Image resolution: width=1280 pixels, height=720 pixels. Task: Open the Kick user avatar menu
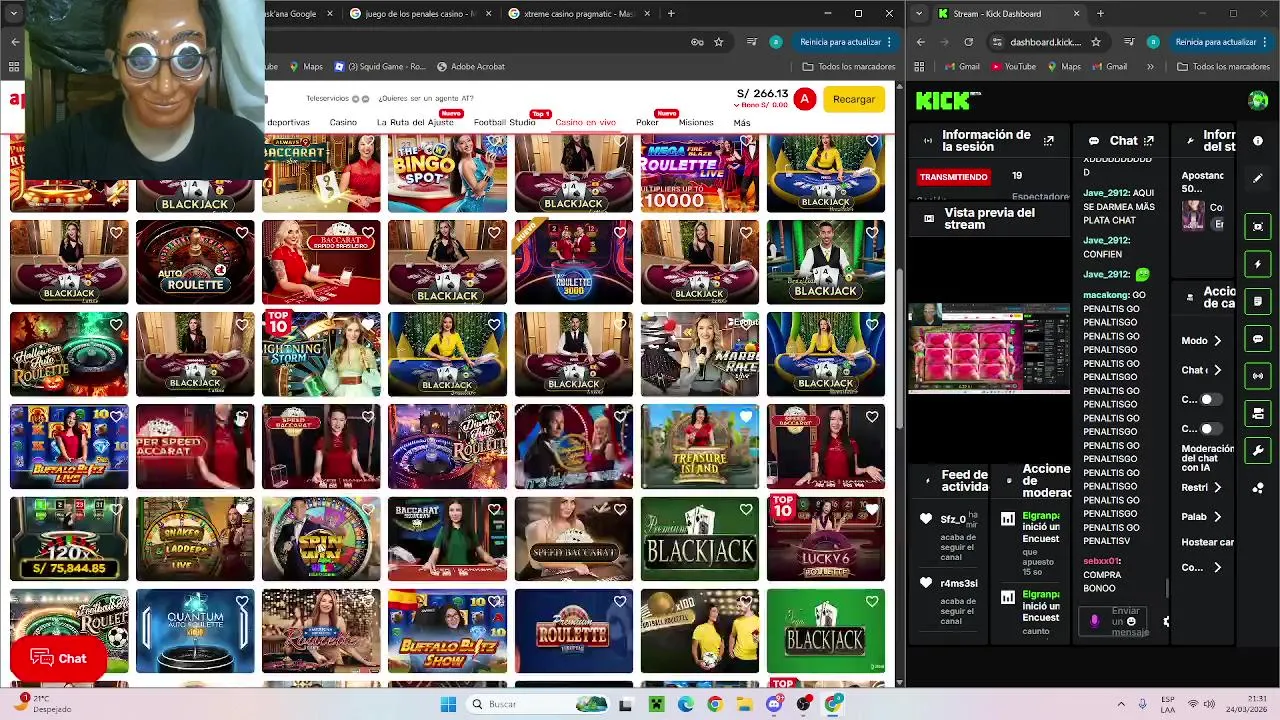1258,100
